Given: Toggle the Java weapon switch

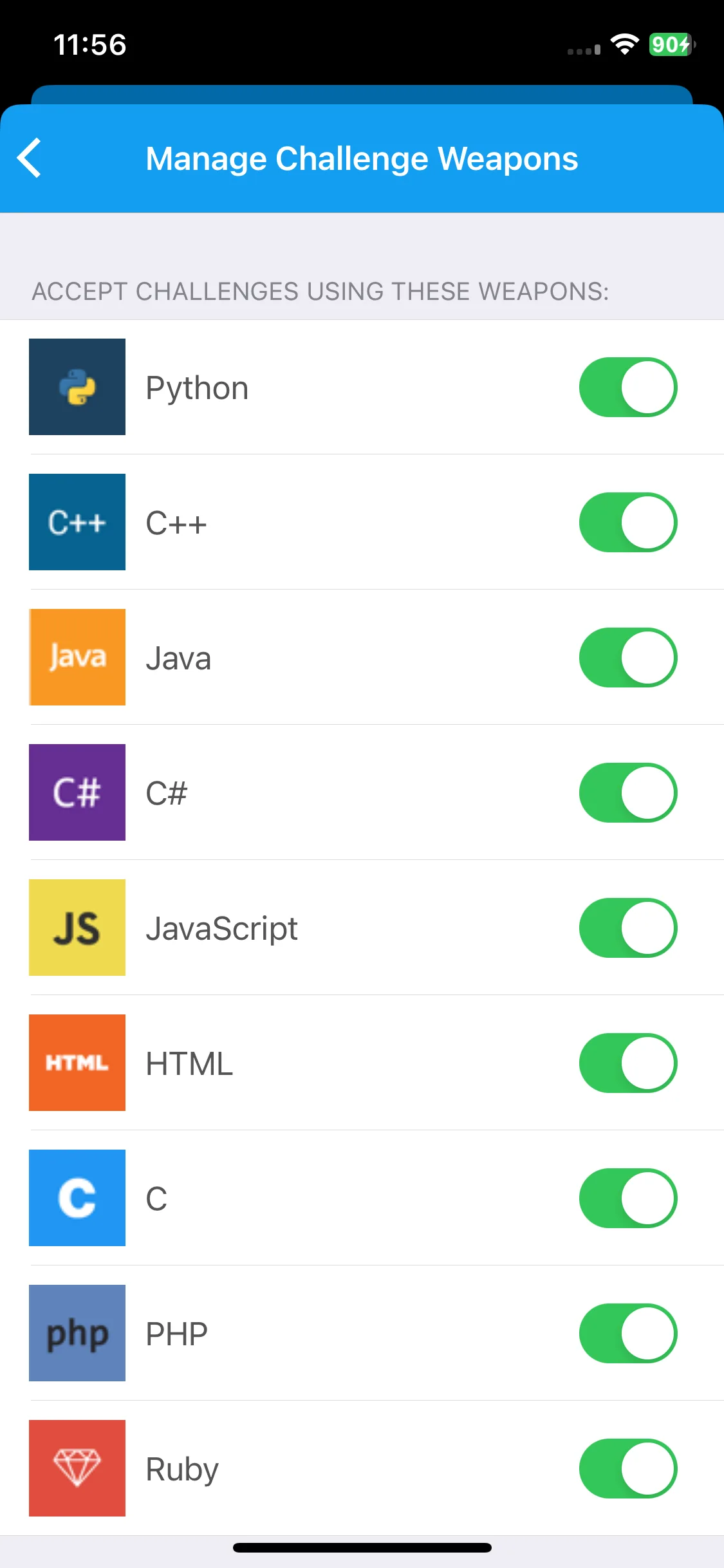Looking at the screenshot, I should 628,657.
